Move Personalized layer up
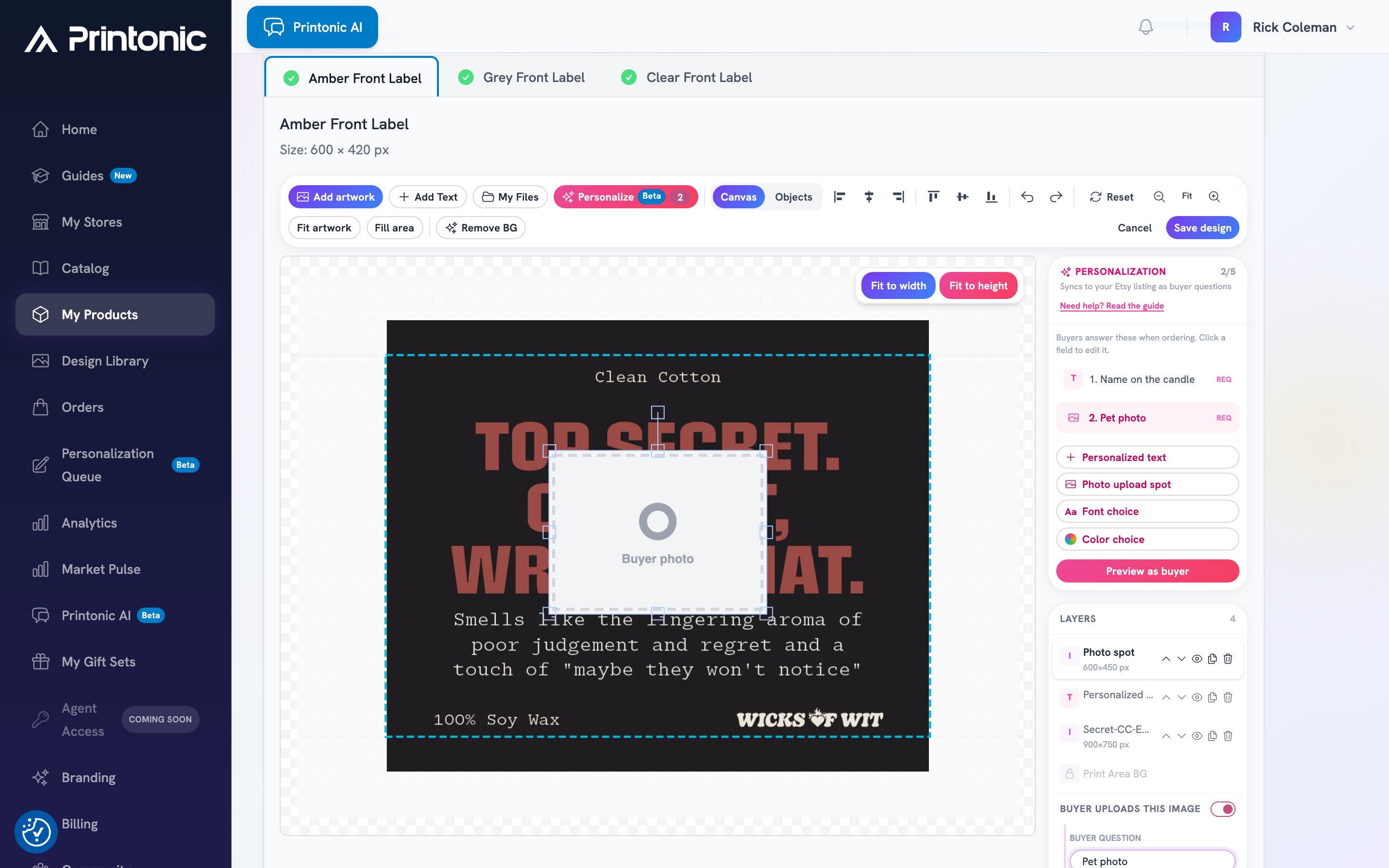The height and width of the screenshot is (868, 1389). 1166,697
